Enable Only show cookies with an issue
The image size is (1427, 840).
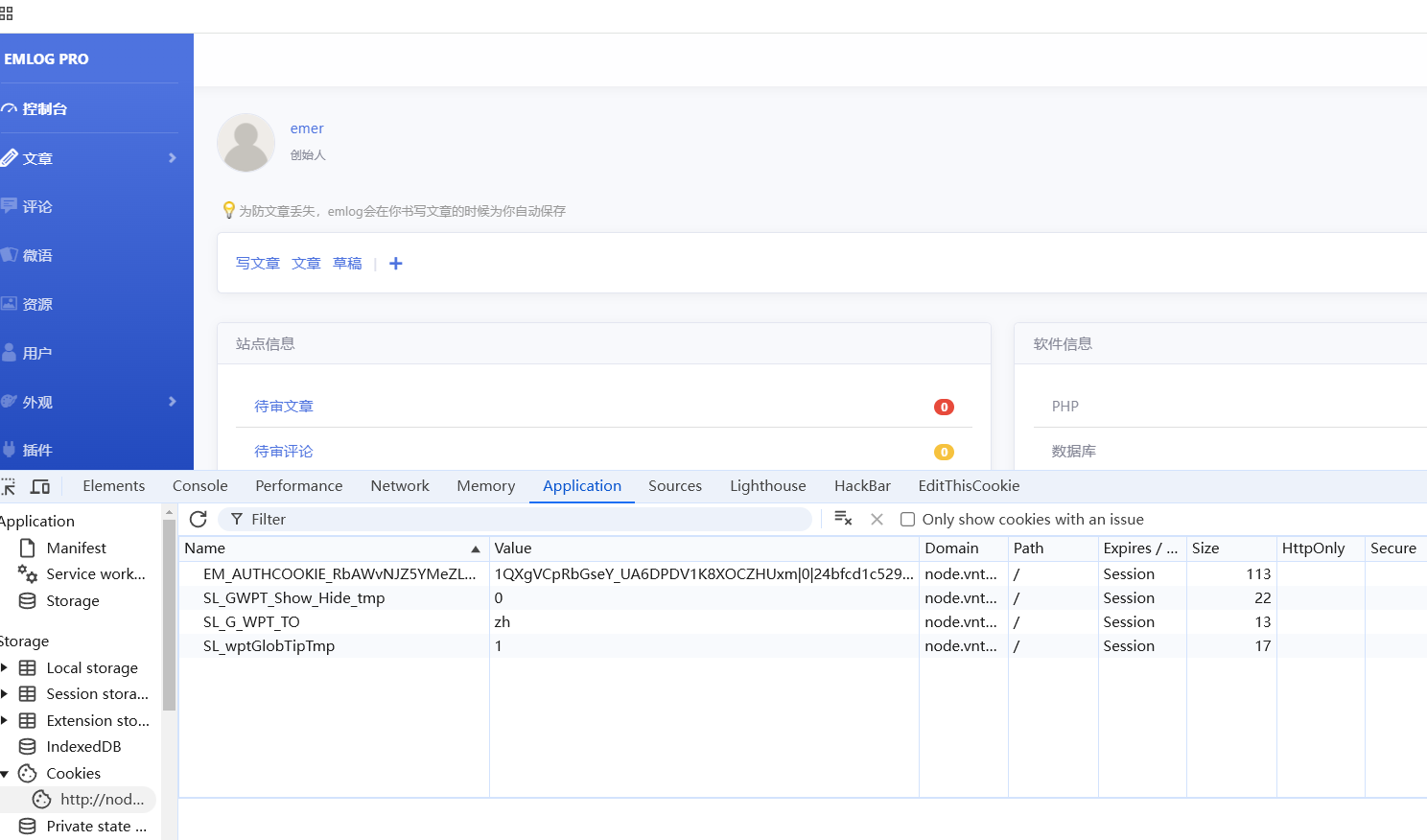[x=907, y=520]
